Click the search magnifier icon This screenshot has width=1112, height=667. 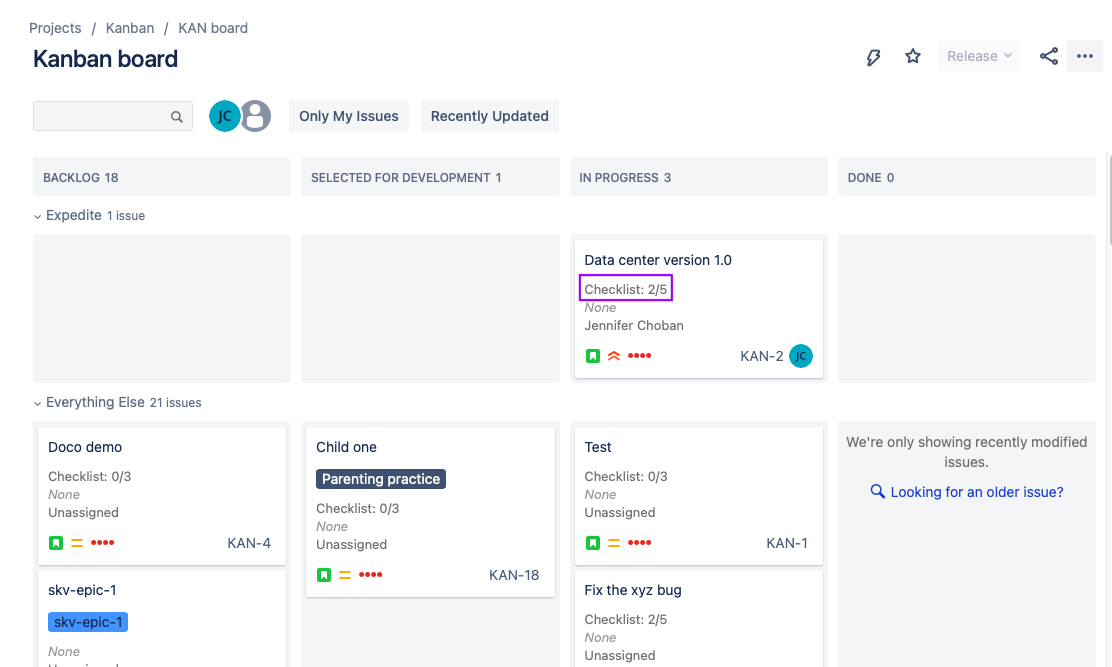point(177,117)
